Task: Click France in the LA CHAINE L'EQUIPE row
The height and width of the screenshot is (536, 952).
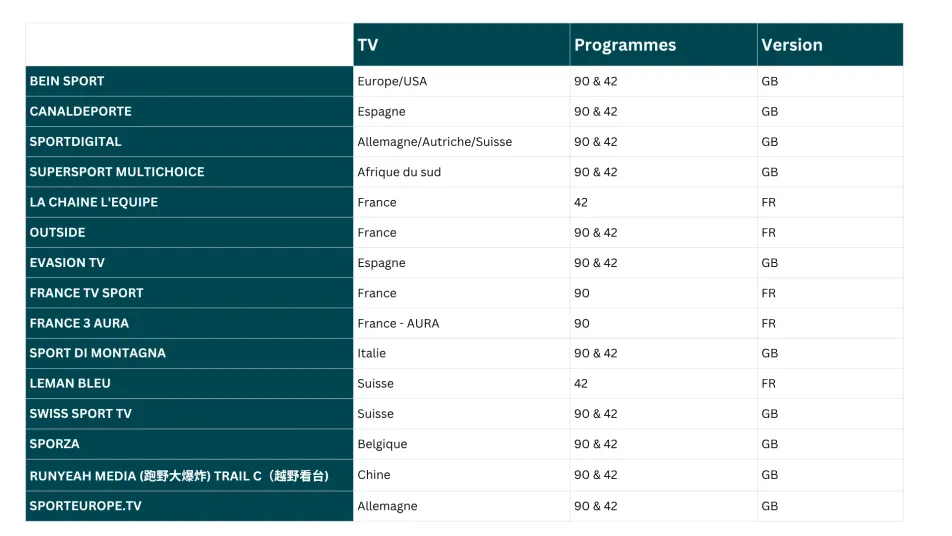Action: pyautogui.click(x=376, y=203)
